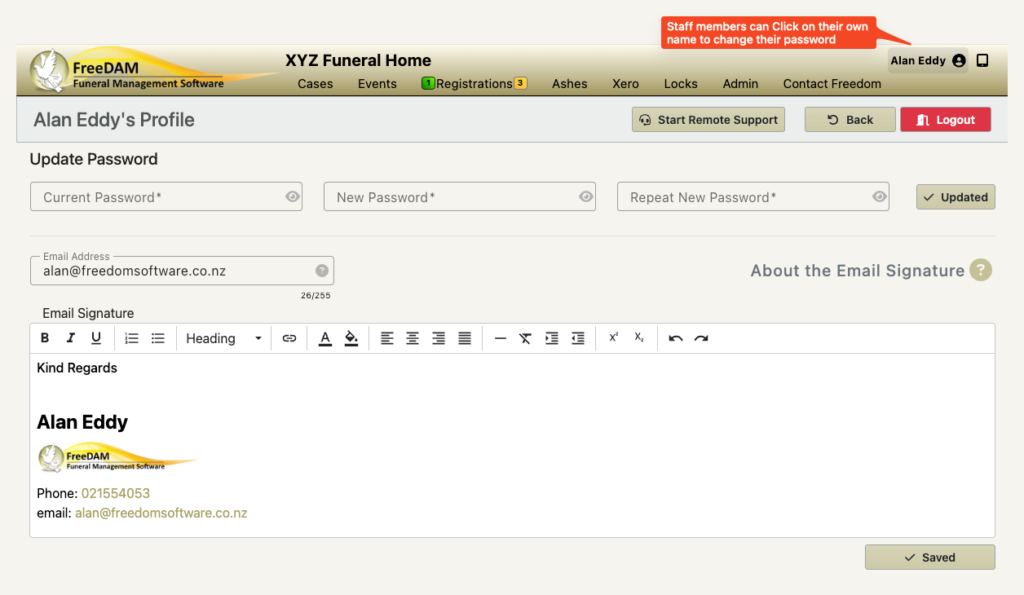Click the Start Remote Support button
This screenshot has height=595, width=1024.
[x=708, y=120]
